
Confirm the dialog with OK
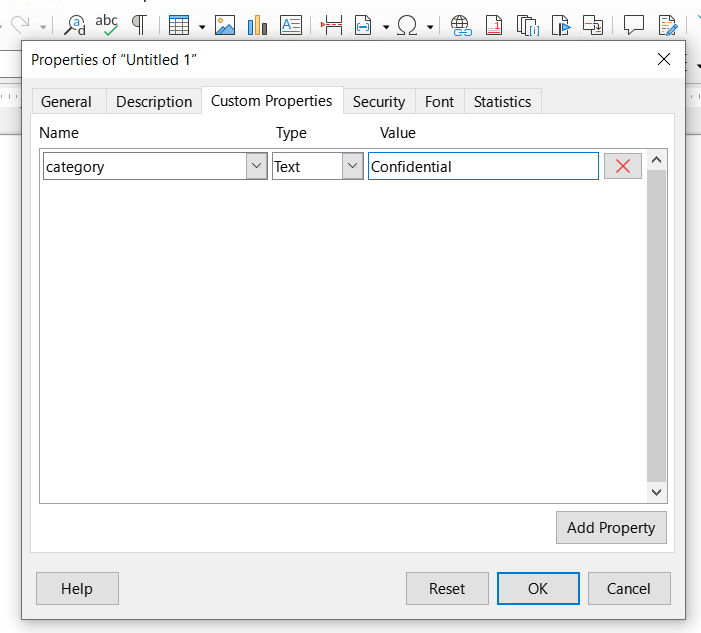pos(538,589)
